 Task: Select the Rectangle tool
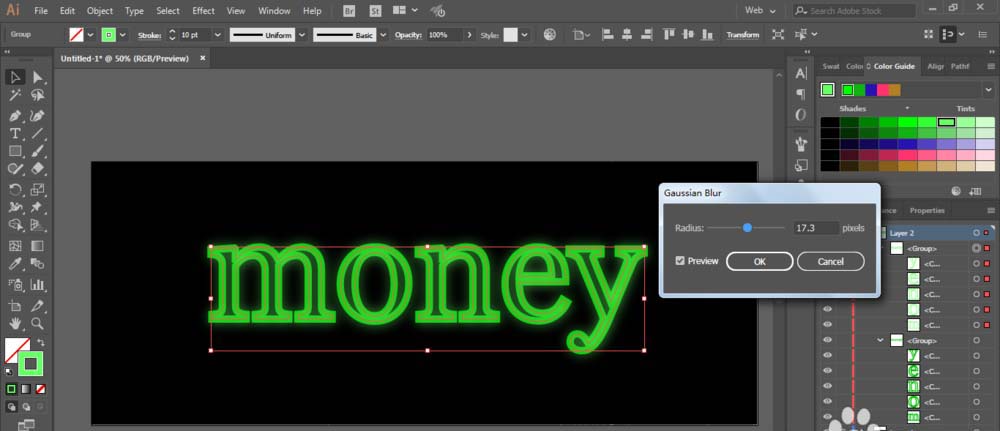click(15, 152)
